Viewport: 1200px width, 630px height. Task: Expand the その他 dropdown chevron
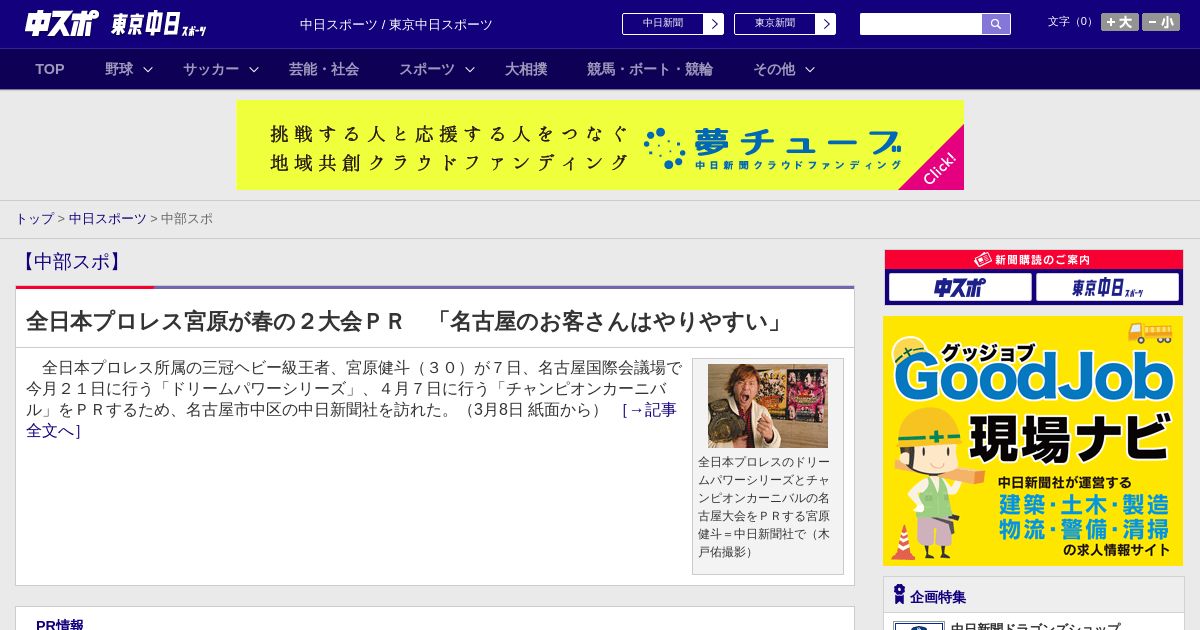tap(810, 69)
